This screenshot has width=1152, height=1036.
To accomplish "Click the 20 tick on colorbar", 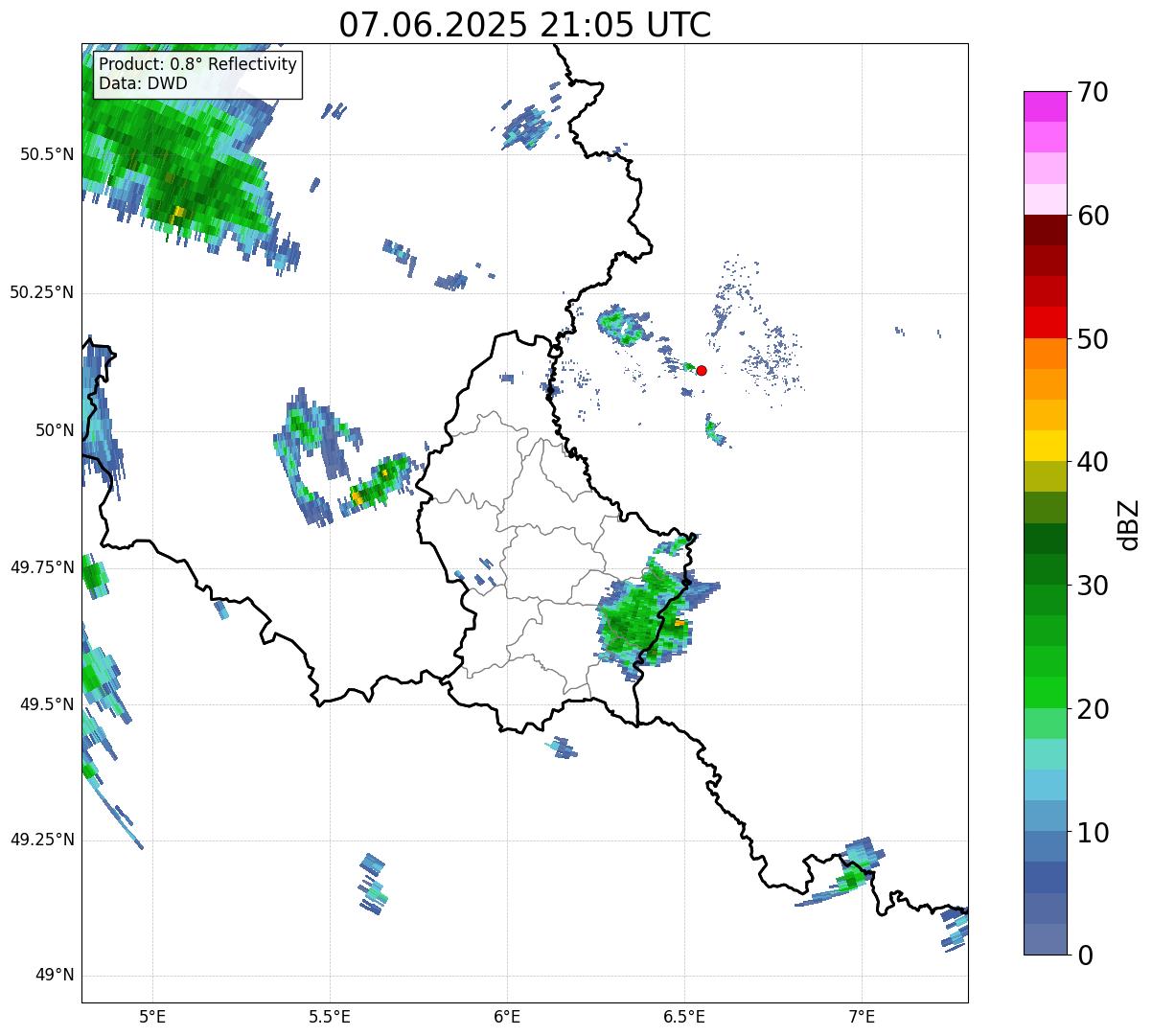I will pos(1093,709).
